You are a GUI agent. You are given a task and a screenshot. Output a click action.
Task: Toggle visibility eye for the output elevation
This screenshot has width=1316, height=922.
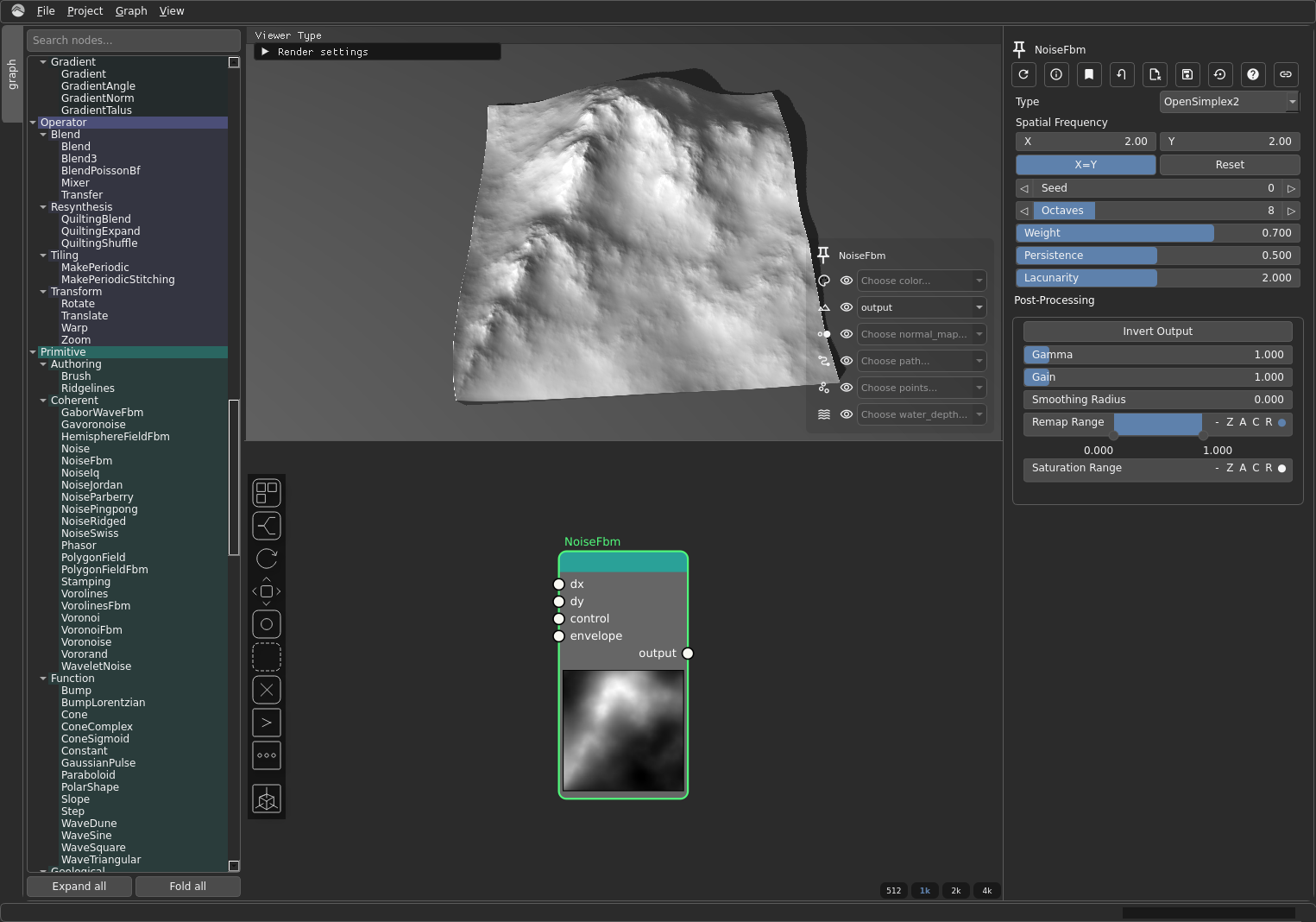pos(847,307)
